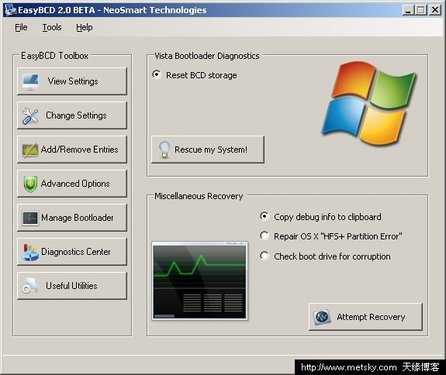Click the Attempt Recovery round icon
Viewport: 446px width, 375px height.
tap(322, 317)
